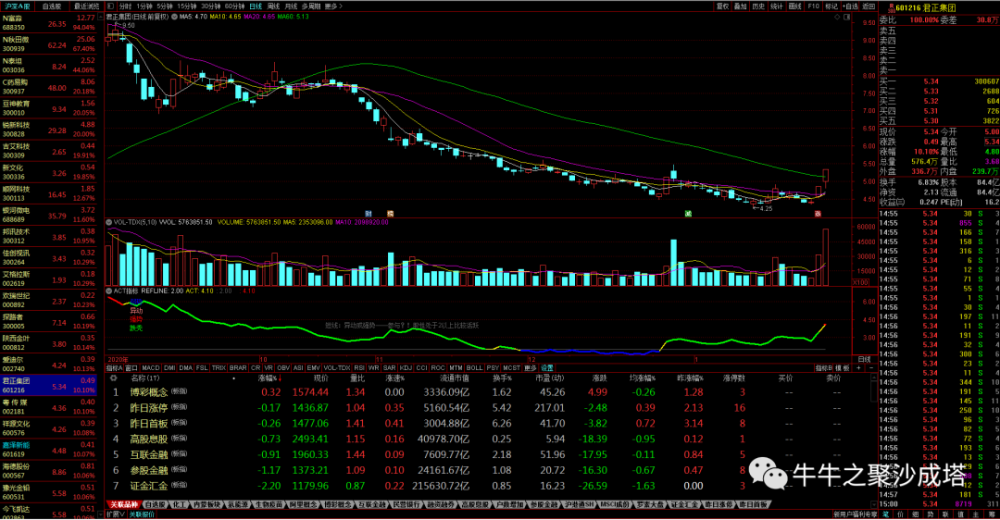Select the 化工 bottom tab
Image resolution: width=1000 pixels, height=520 pixels.
coord(179,505)
